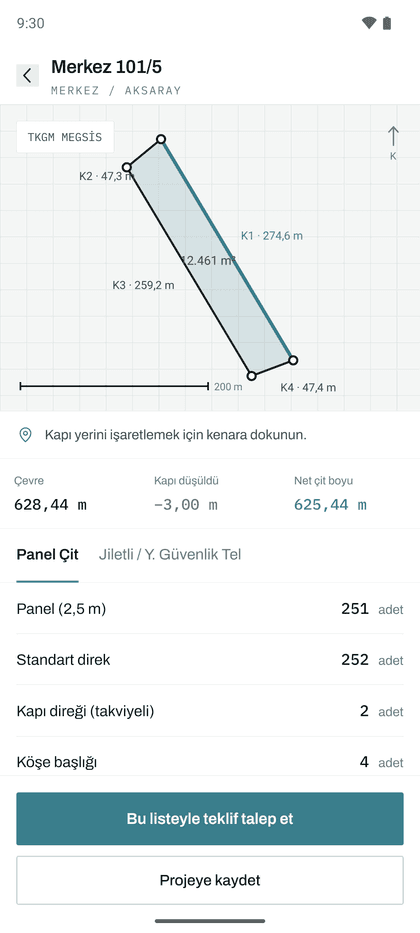
Task: Tap the K4 · 47,4 m edge label
Action: (308, 388)
